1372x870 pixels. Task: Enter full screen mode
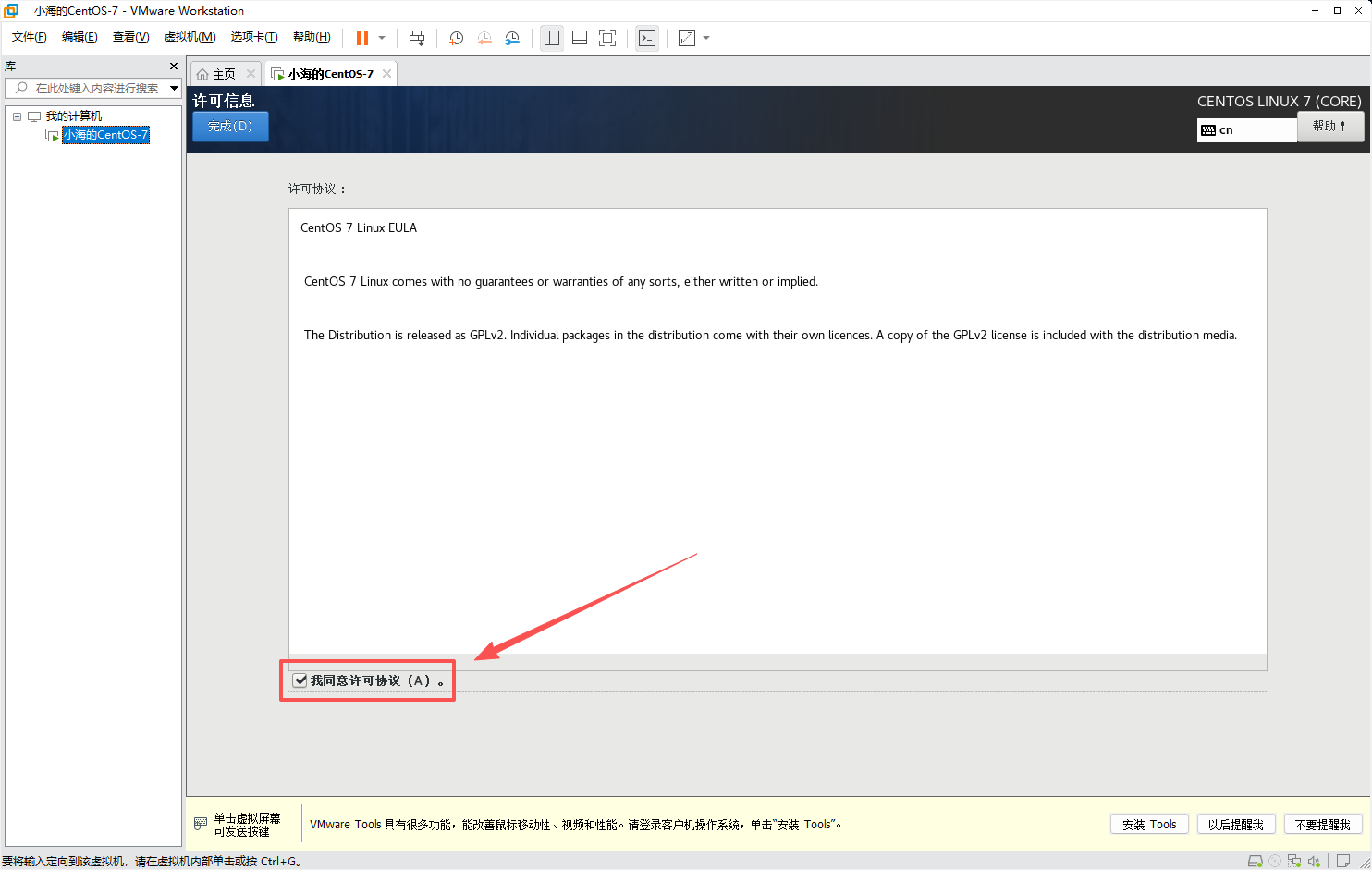tap(607, 38)
